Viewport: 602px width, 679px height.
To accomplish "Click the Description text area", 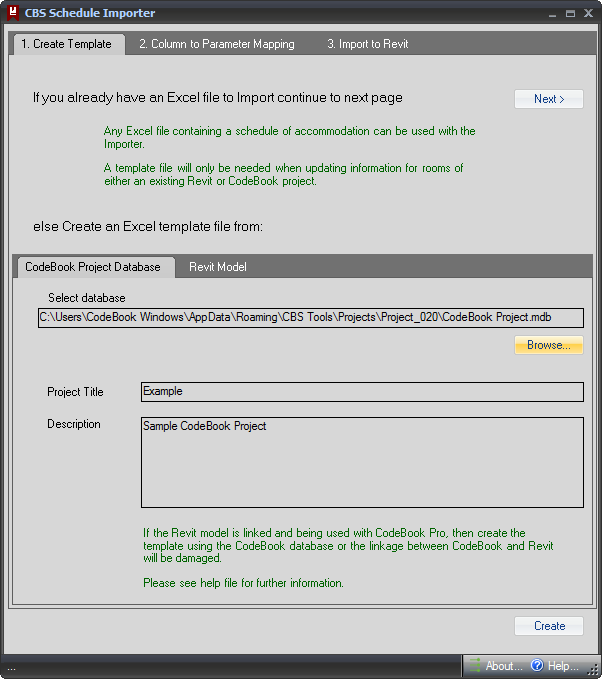I will [362, 462].
